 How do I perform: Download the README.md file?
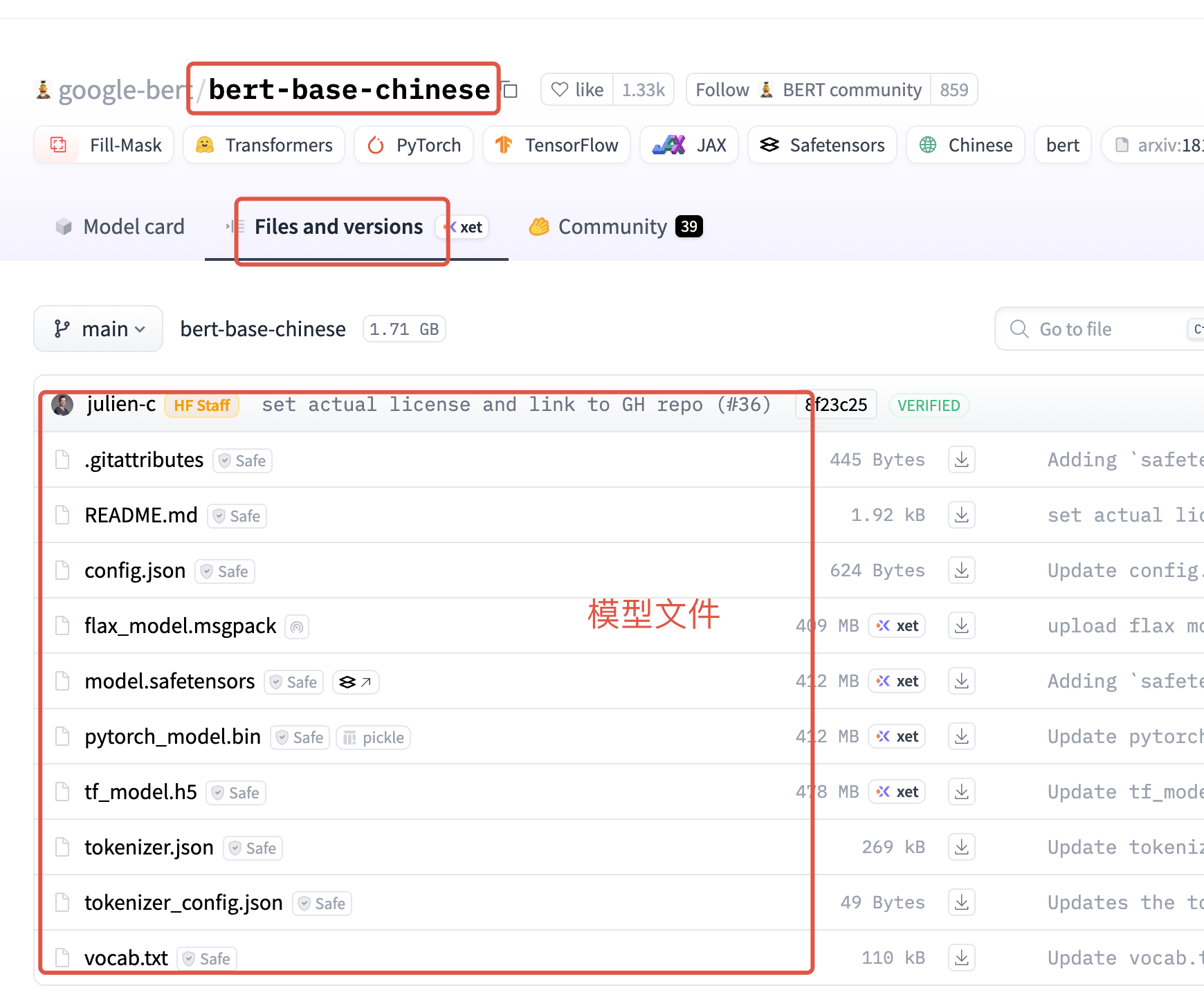tap(962, 515)
